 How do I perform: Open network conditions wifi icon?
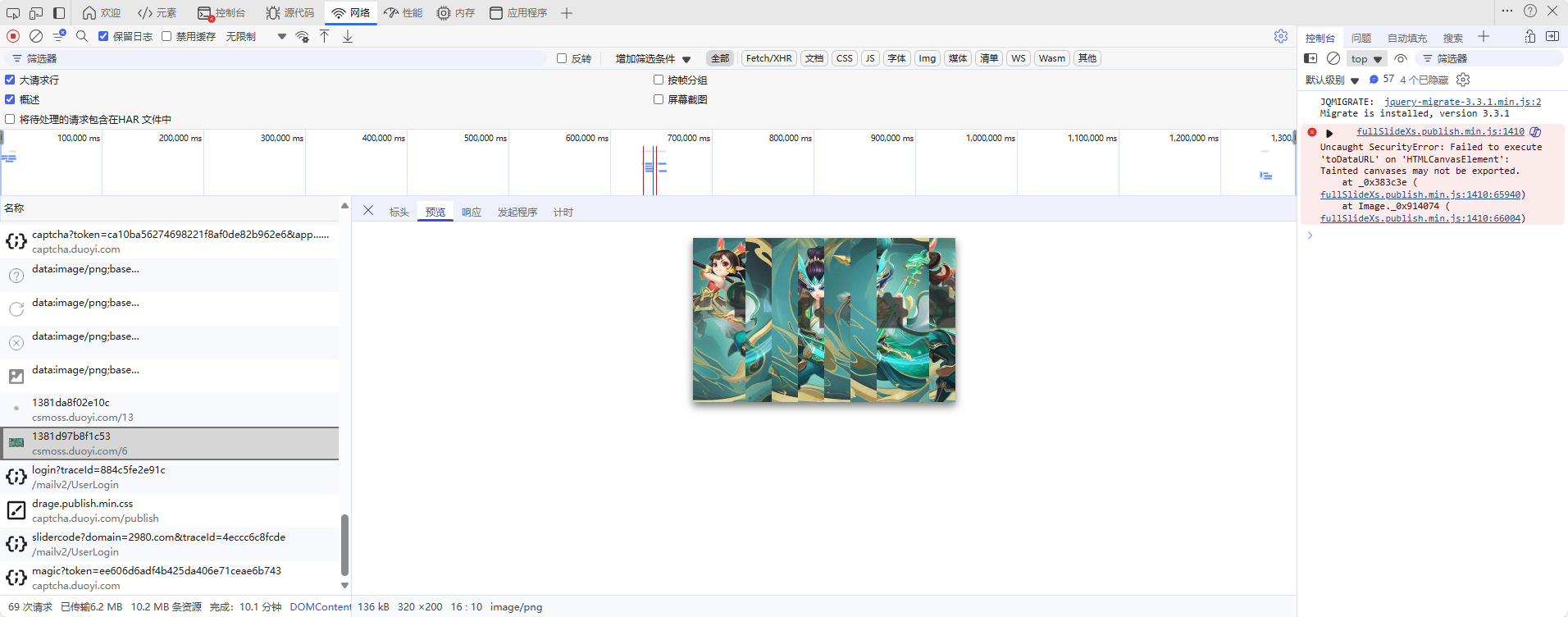(303, 36)
